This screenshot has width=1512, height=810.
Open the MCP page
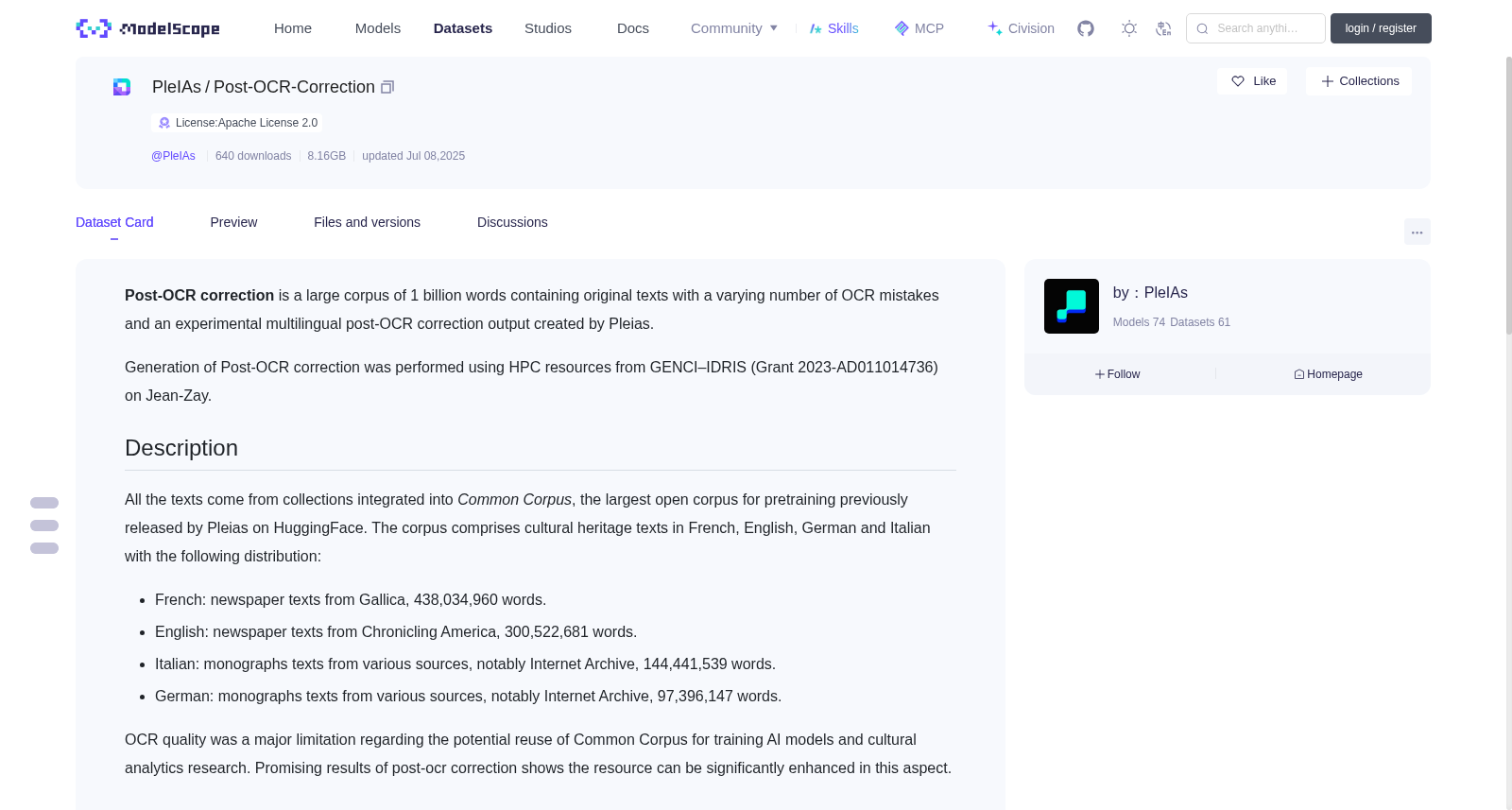919,28
